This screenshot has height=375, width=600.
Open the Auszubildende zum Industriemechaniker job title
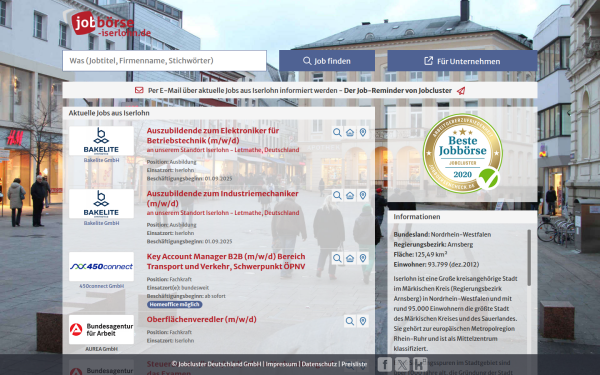(222, 198)
